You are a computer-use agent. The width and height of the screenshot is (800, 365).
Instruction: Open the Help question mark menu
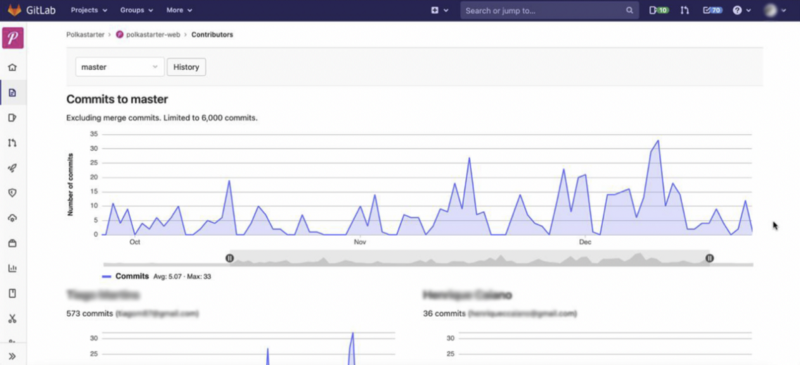(x=742, y=10)
